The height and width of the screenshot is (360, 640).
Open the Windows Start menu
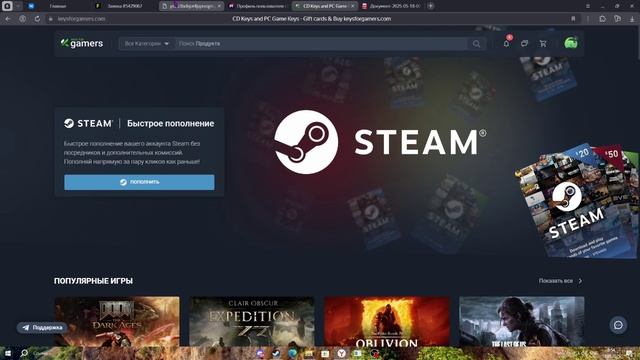point(7,353)
